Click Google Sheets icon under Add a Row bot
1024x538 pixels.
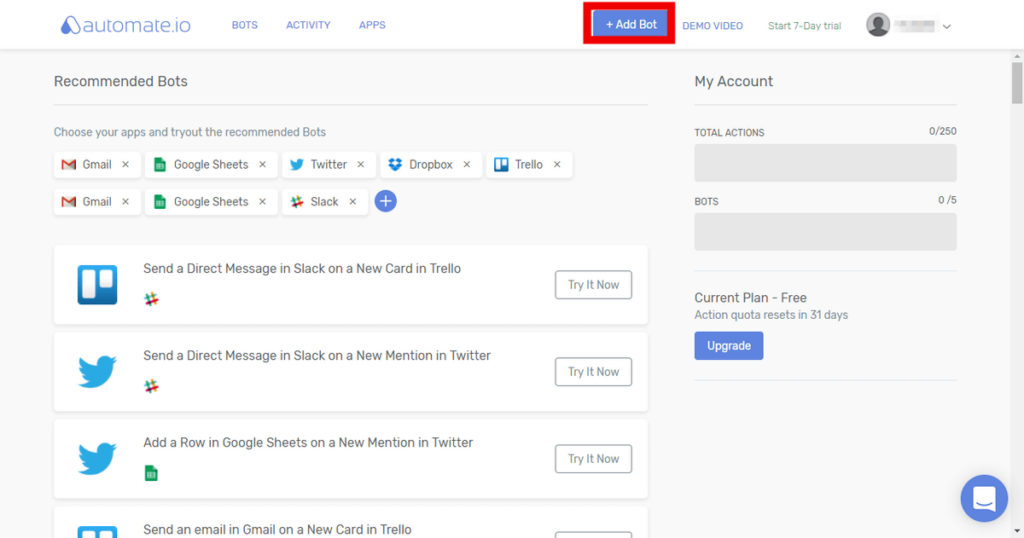coord(151,473)
